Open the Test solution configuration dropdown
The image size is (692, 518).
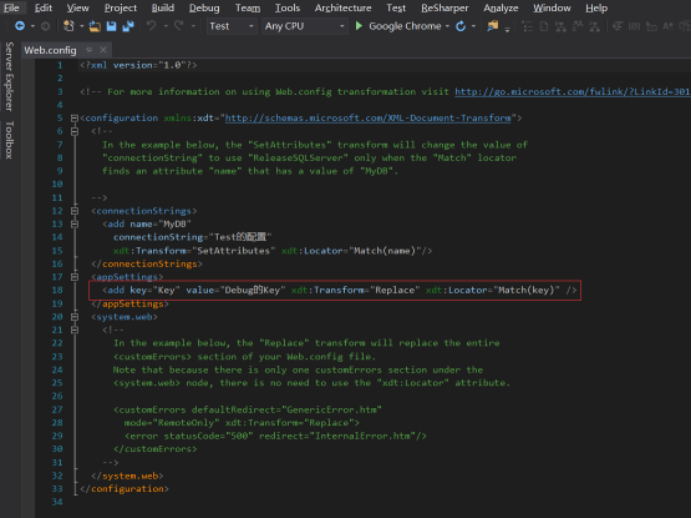(x=231, y=26)
